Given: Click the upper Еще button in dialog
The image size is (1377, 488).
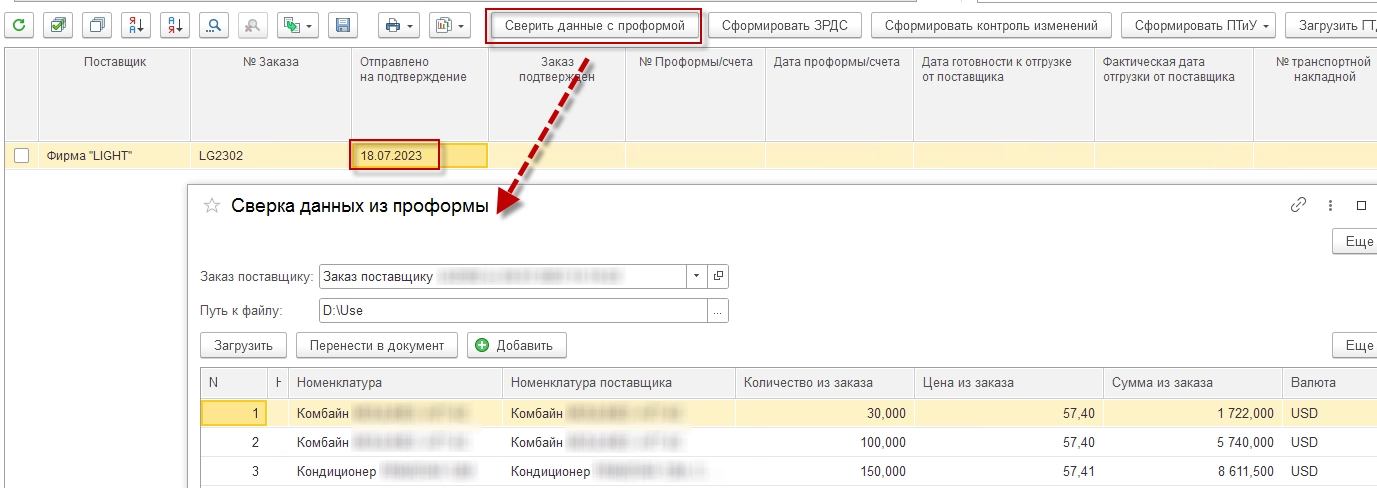Looking at the screenshot, I should pyautogui.click(x=1355, y=241).
